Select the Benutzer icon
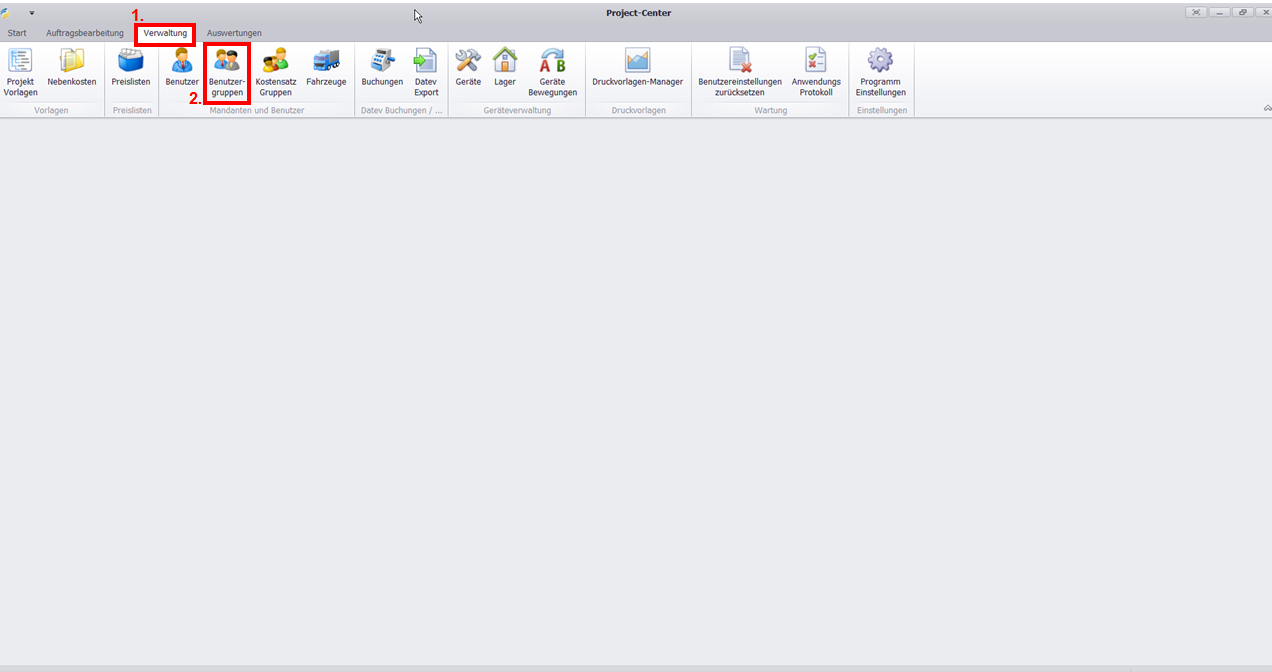Screen dimensions: 1272x672 coord(182,70)
